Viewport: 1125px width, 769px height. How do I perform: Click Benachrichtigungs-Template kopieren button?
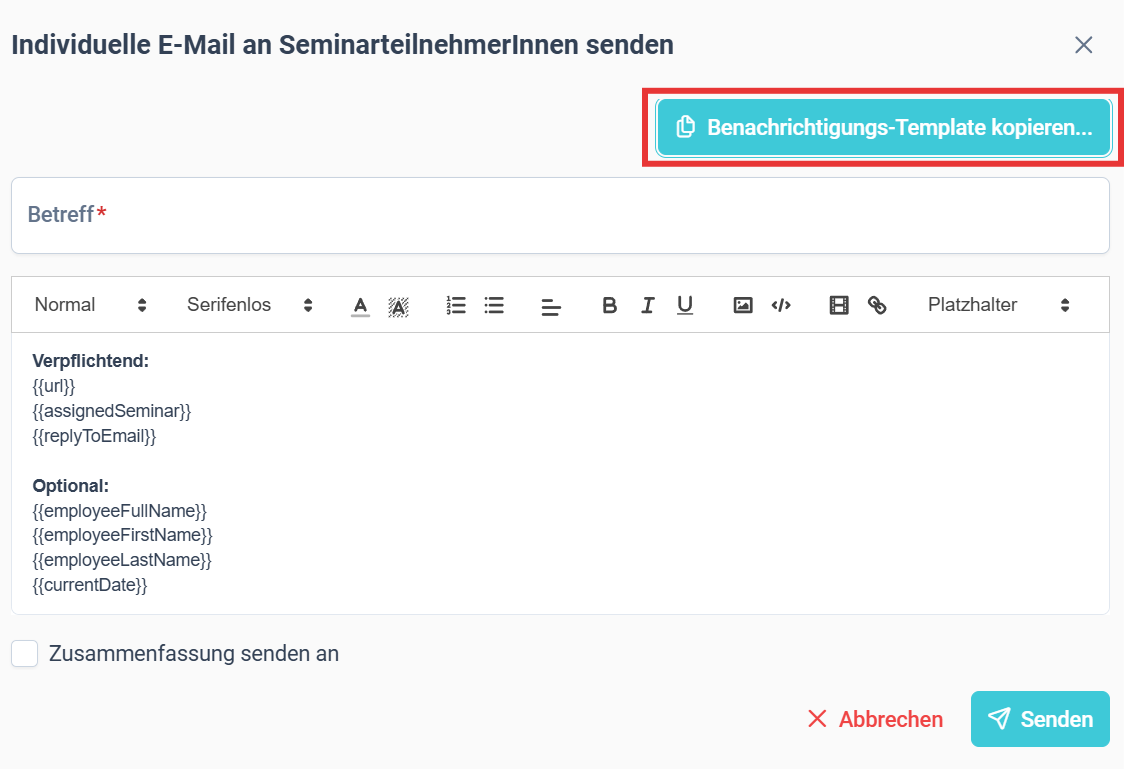point(884,128)
